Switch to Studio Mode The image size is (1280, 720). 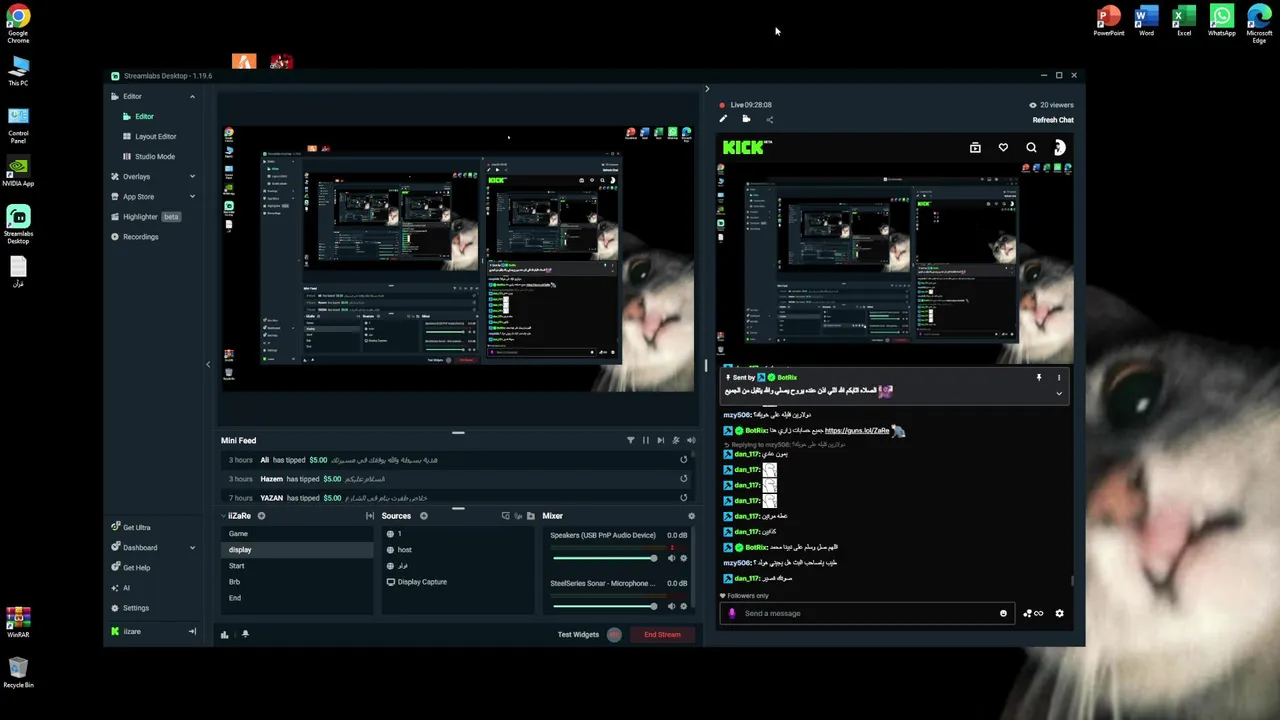[155, 156]
